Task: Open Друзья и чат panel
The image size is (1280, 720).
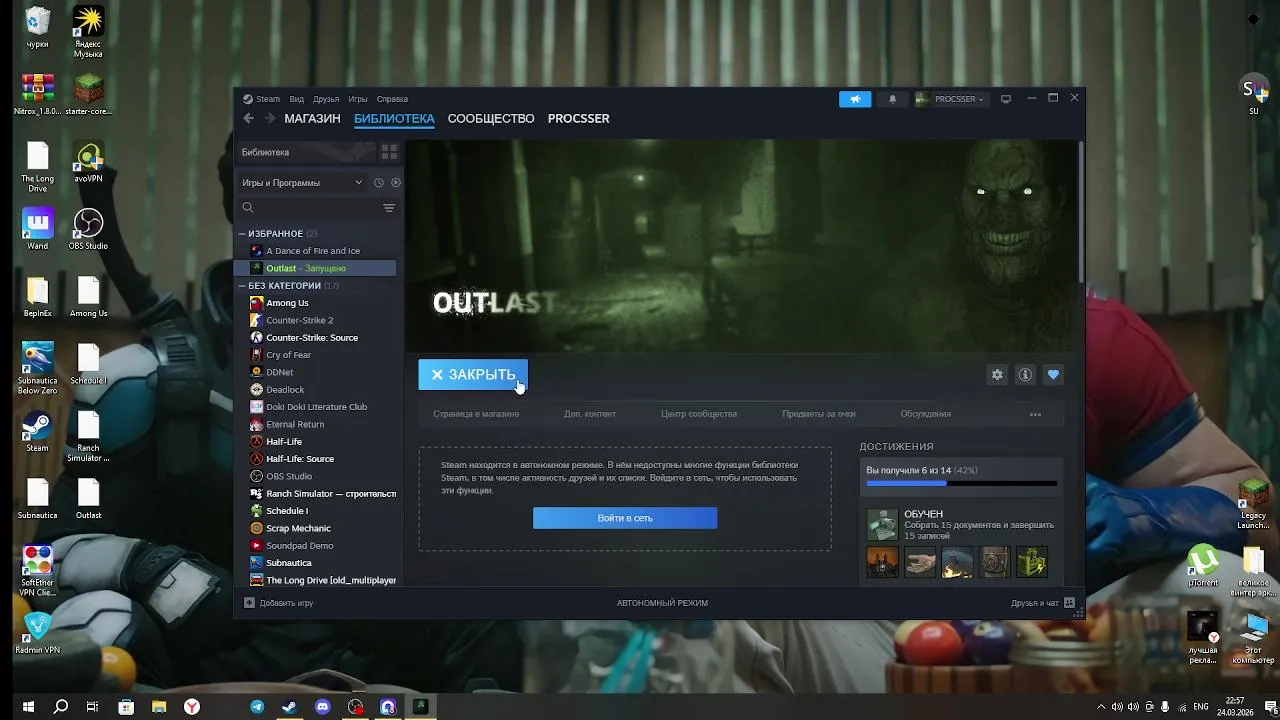Action: (1042, 603)
